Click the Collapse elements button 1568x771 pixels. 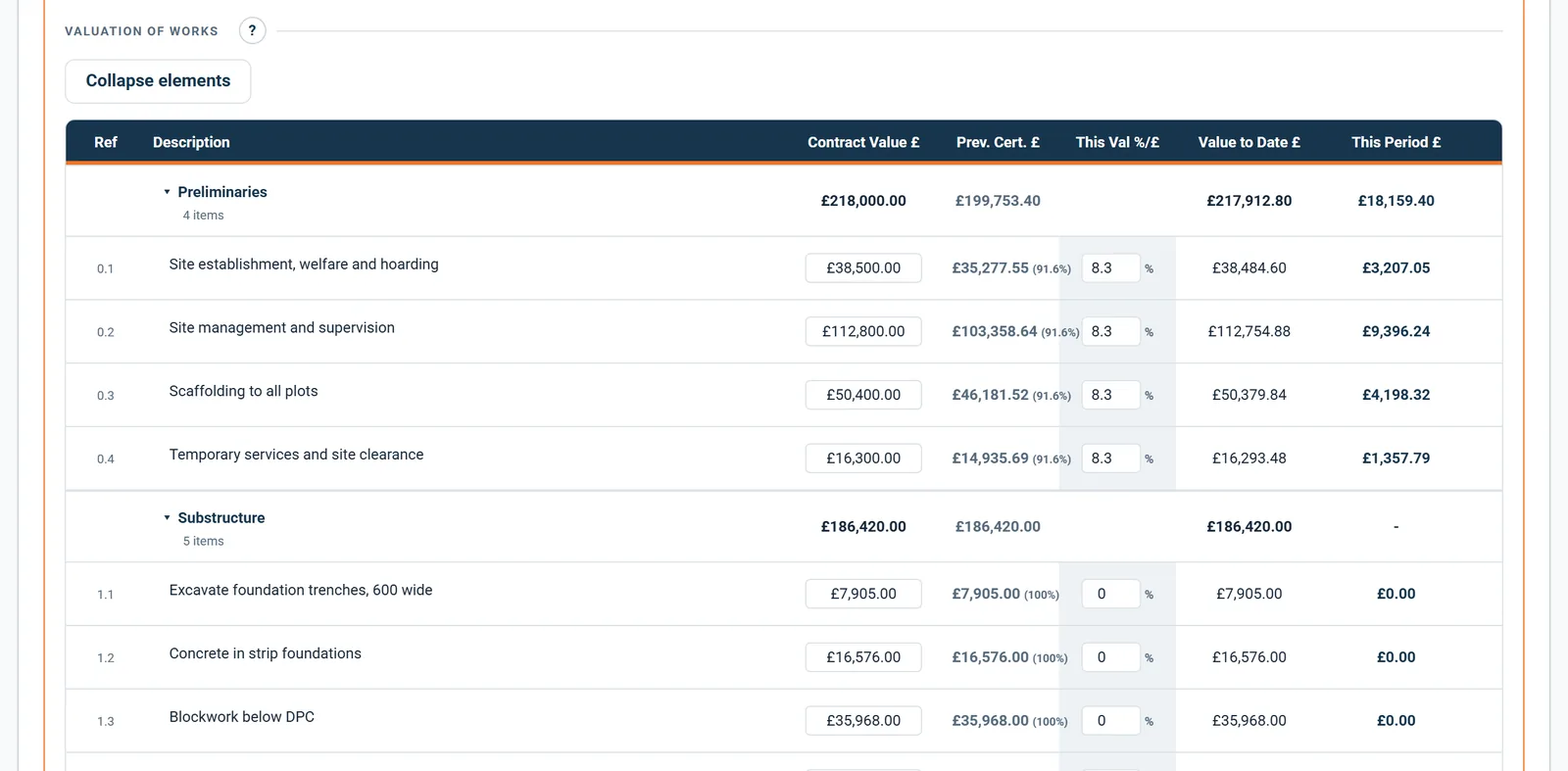158,81
